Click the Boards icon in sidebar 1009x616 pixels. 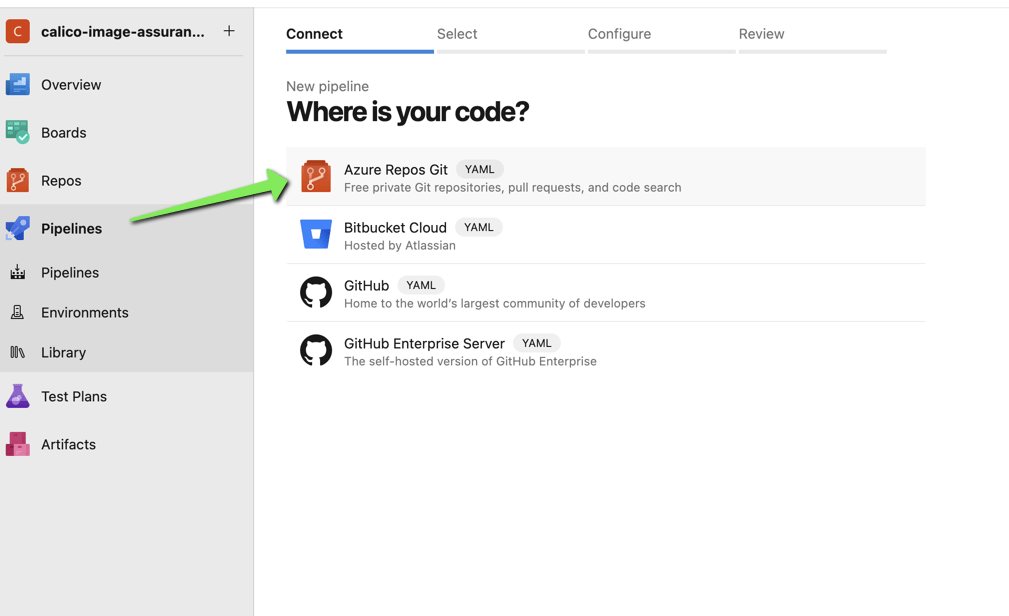pyautogui.click(x=18, y=132)
